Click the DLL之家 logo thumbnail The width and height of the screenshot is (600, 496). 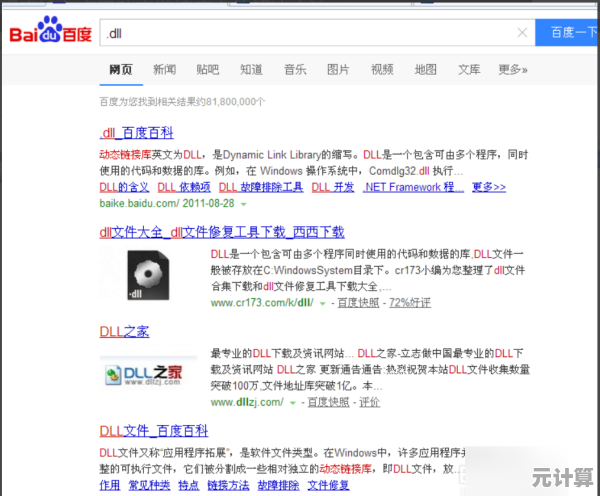click(x=148, y=374)
